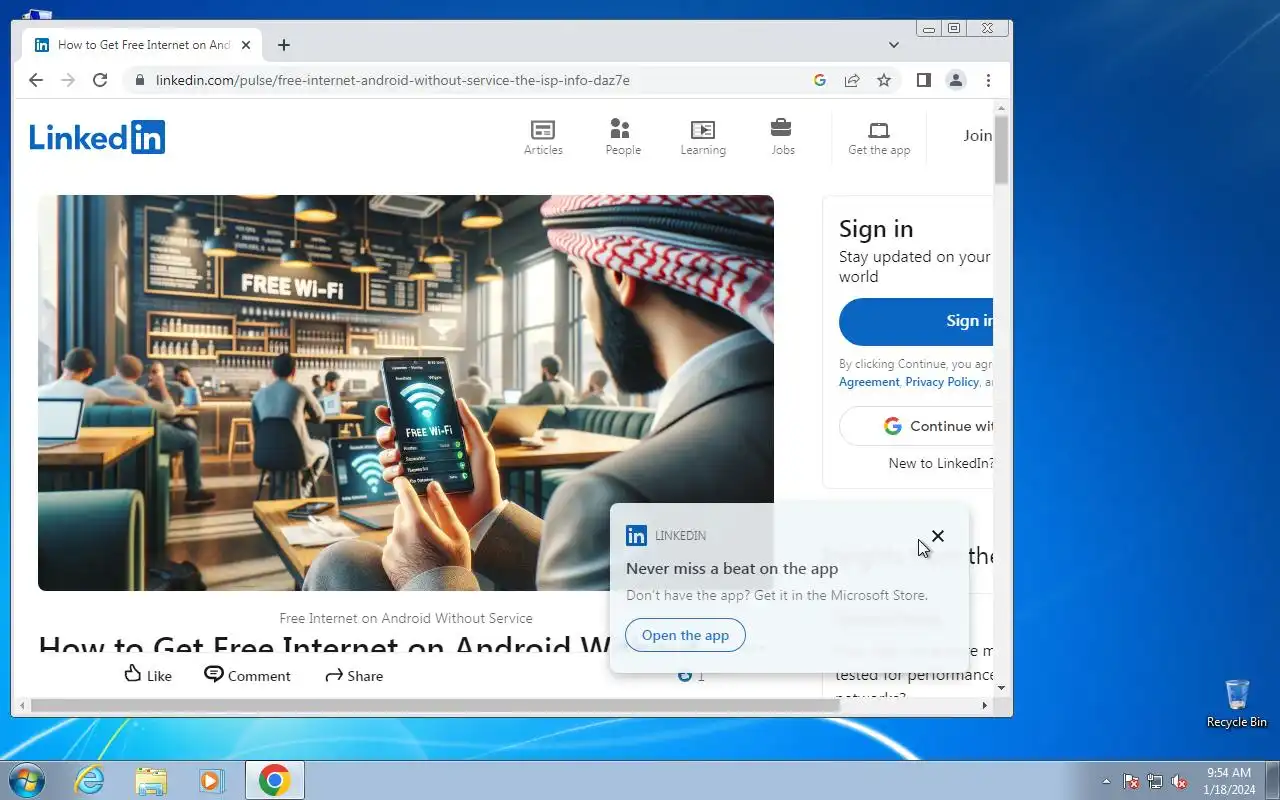
Task: Click the page's vertical scrollbar thumb
Action: [x=1002, y=150]
